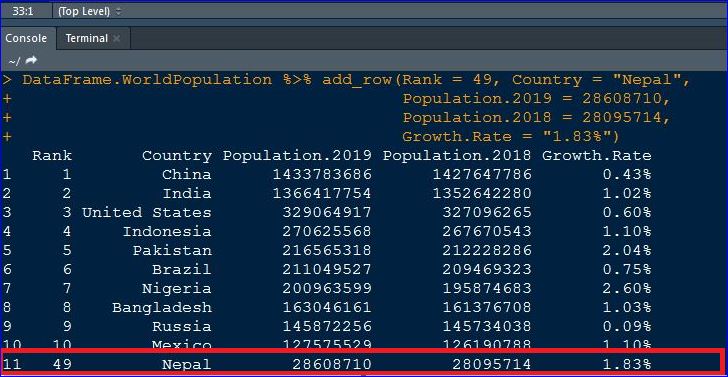
Task: Click the Indonesia country cell
Action: click(x=167, y=231)
